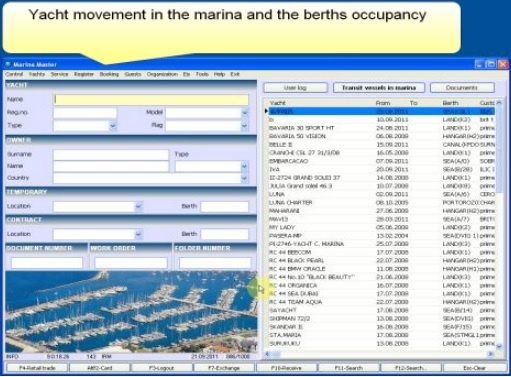511x377 pixels.
Task: Expand the Country dropdown
Action: click(x=244, y=178)
